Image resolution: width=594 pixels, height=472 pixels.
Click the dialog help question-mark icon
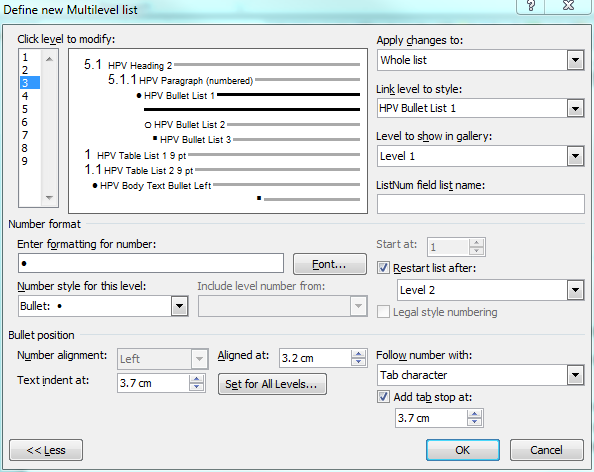pyautogui.click(x=531, y=6)
